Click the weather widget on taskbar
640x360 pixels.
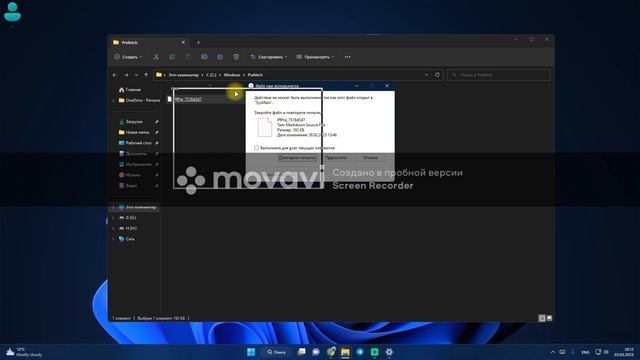pos(24,352)
